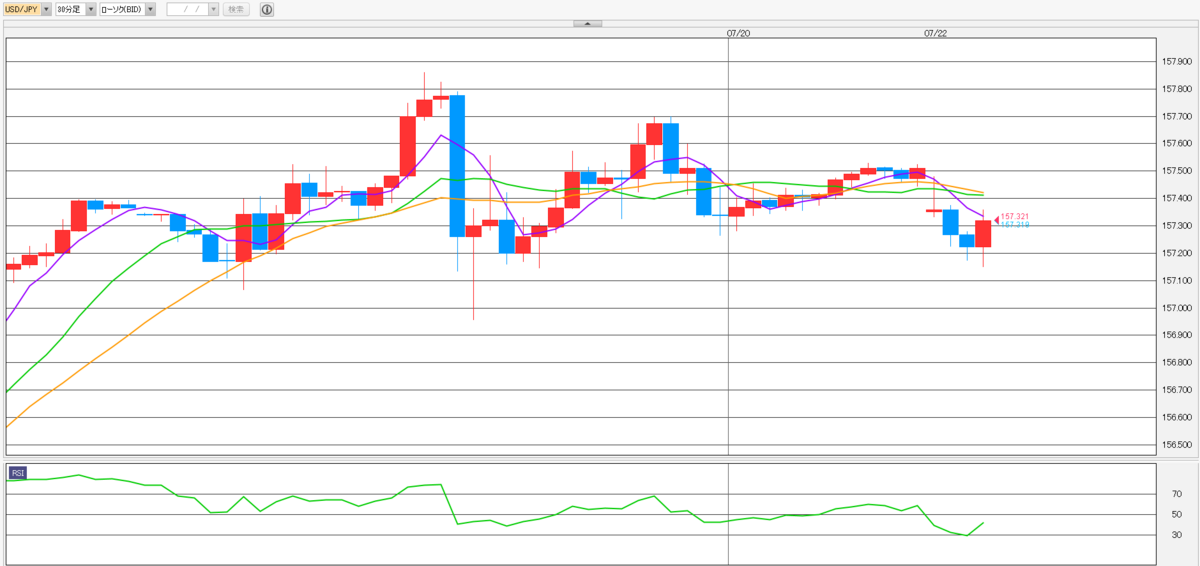Viewport: 1200px width, 566px height.
Task: Click the RSI 70 level label
Action: click(x=1177, y=494)
